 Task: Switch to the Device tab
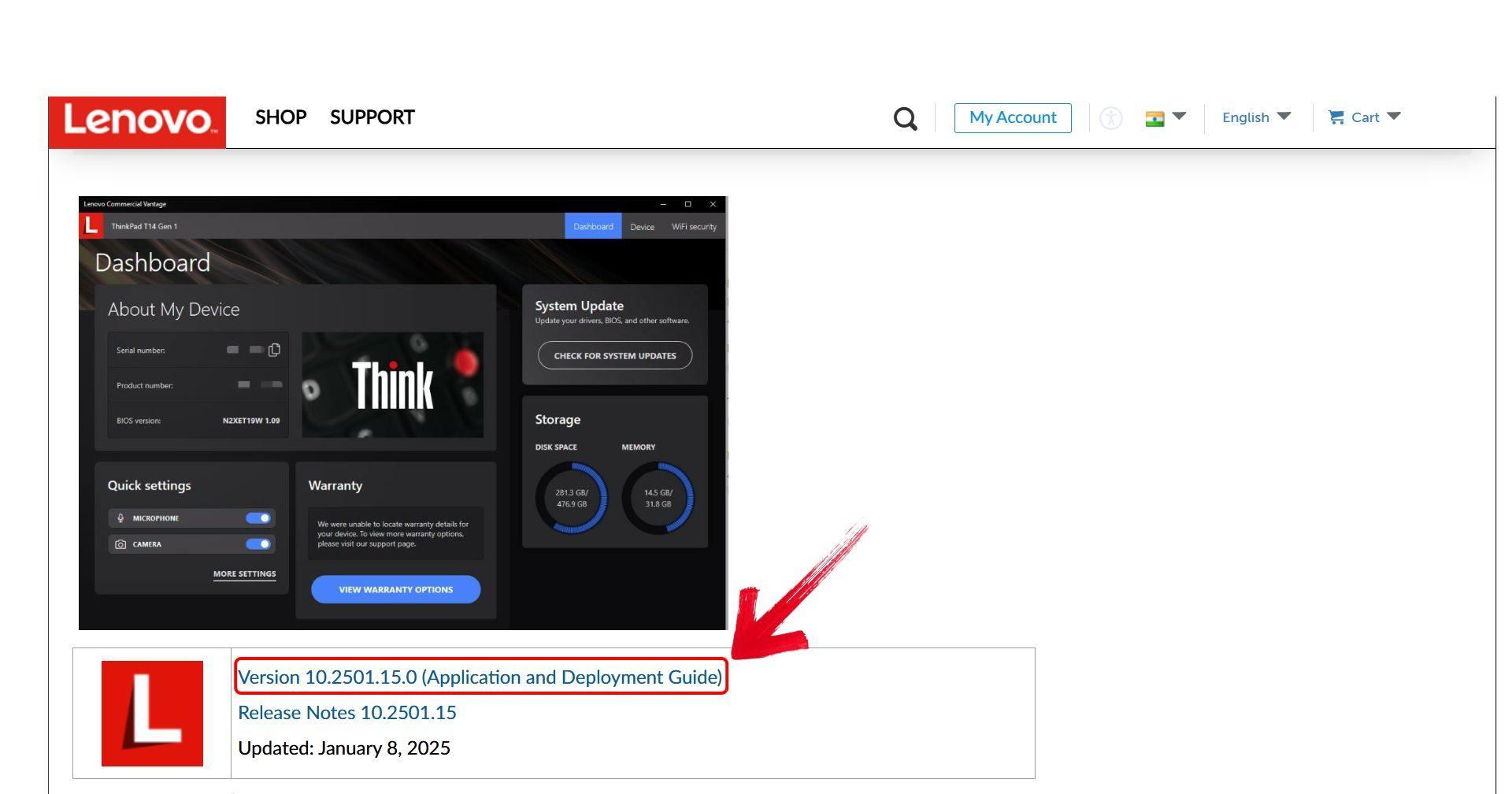[x=642, y=227]
